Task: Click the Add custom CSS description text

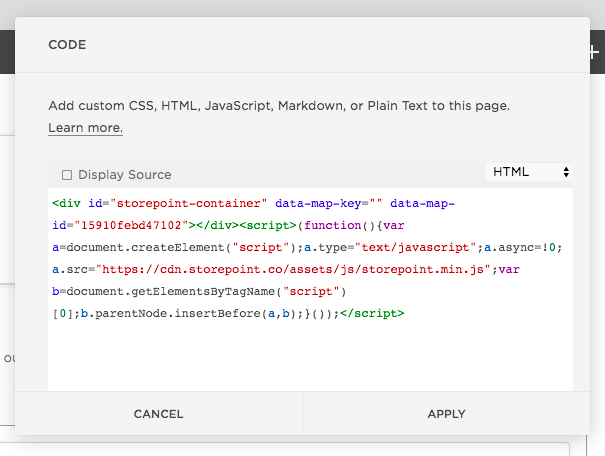Action: [x=279, y=106]
